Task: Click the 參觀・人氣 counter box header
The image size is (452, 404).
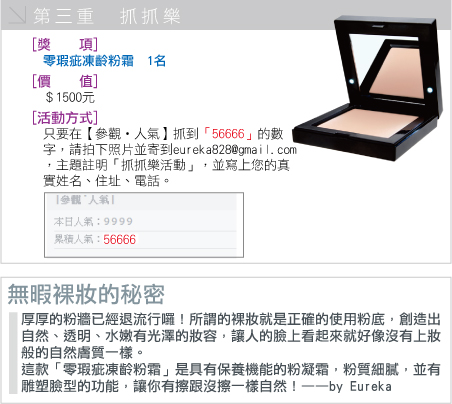Action: coord(85,200)
